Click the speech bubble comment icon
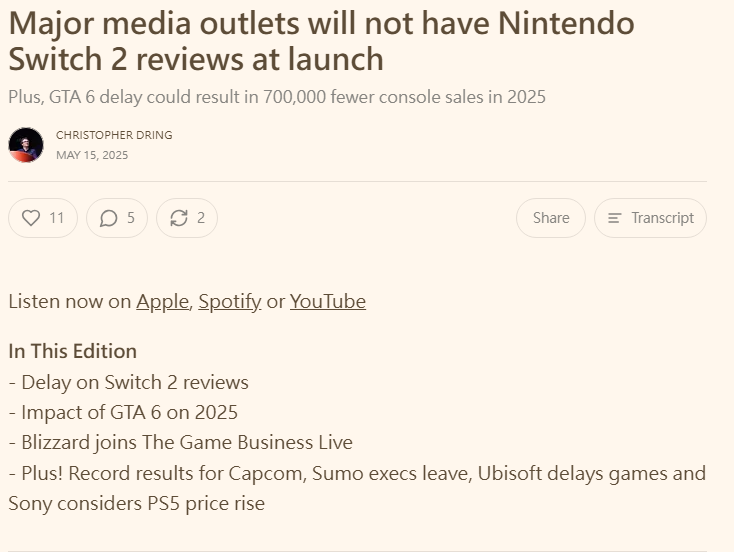The height and width of the screenshot is (552, 734). (x=108, y=218)
